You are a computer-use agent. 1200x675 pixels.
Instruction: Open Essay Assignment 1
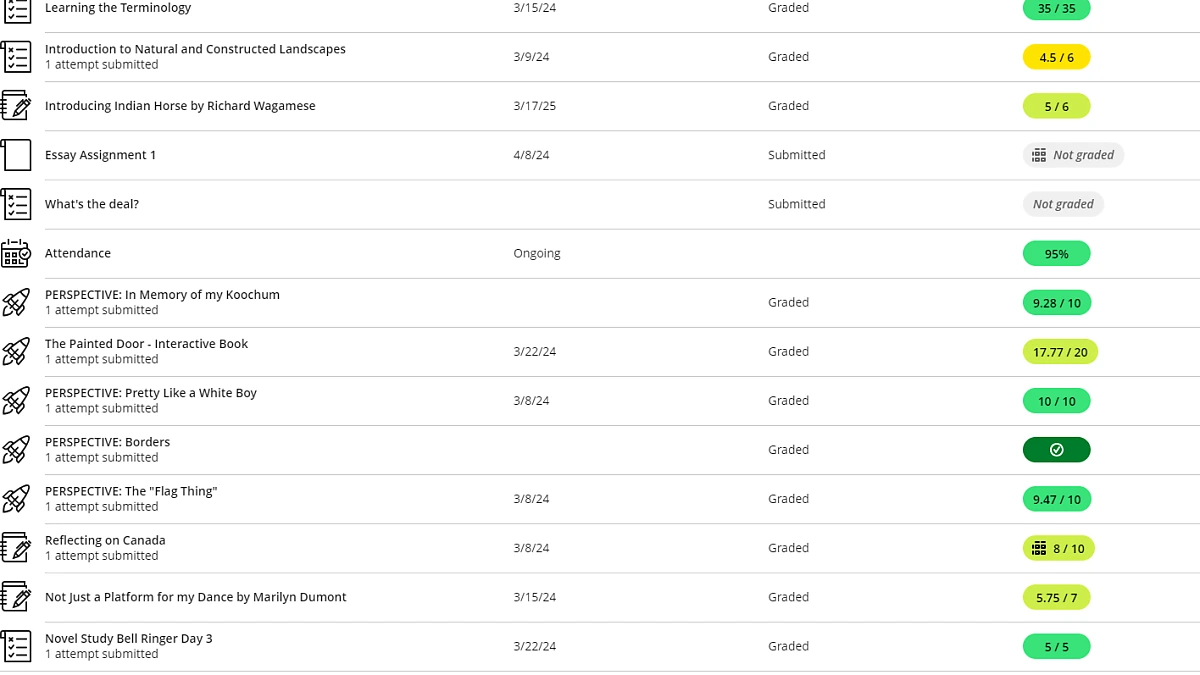tap(101, 155)
